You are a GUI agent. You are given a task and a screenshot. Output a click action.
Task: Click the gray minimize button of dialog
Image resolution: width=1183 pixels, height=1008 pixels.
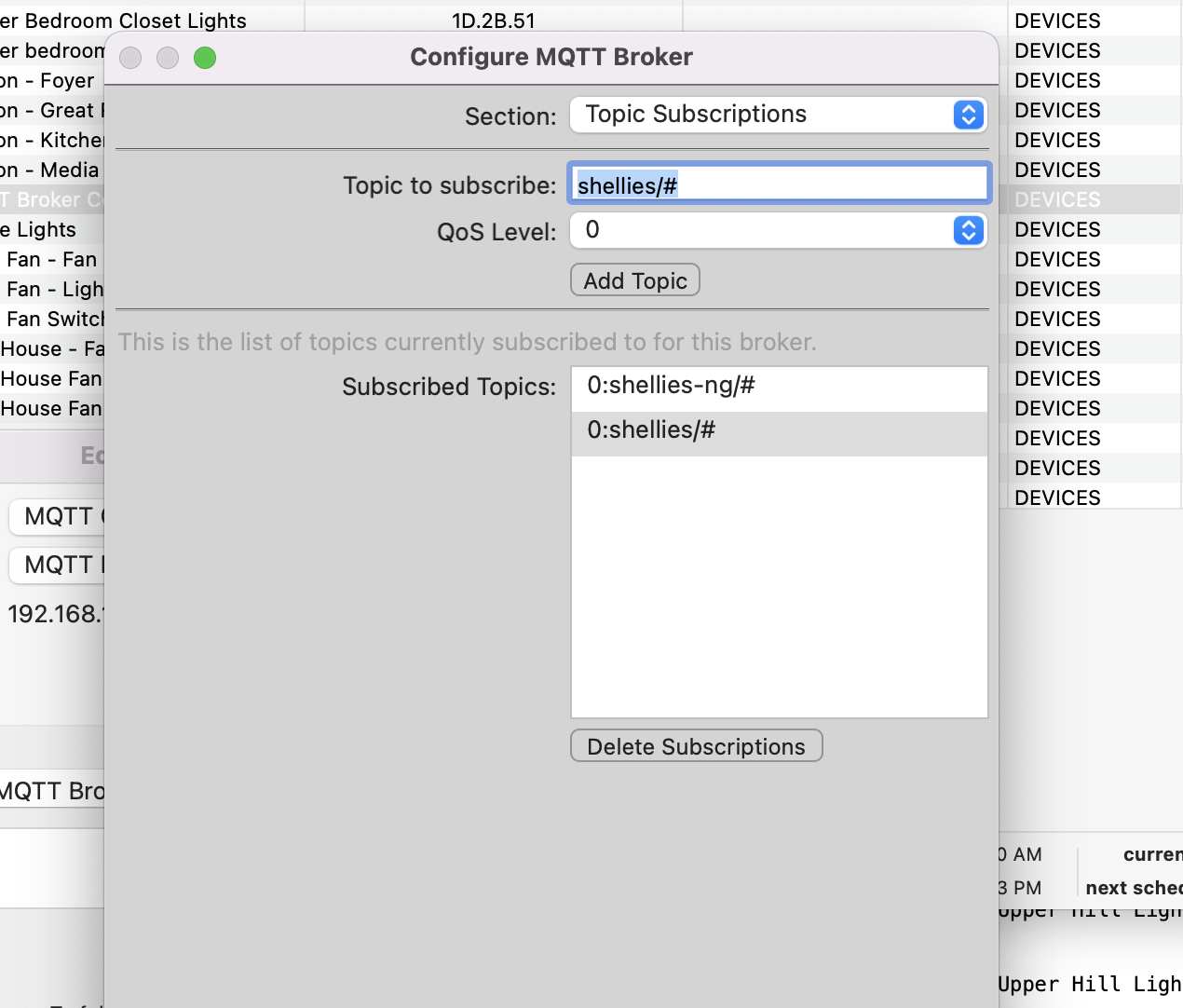click(x=168, y=58)
